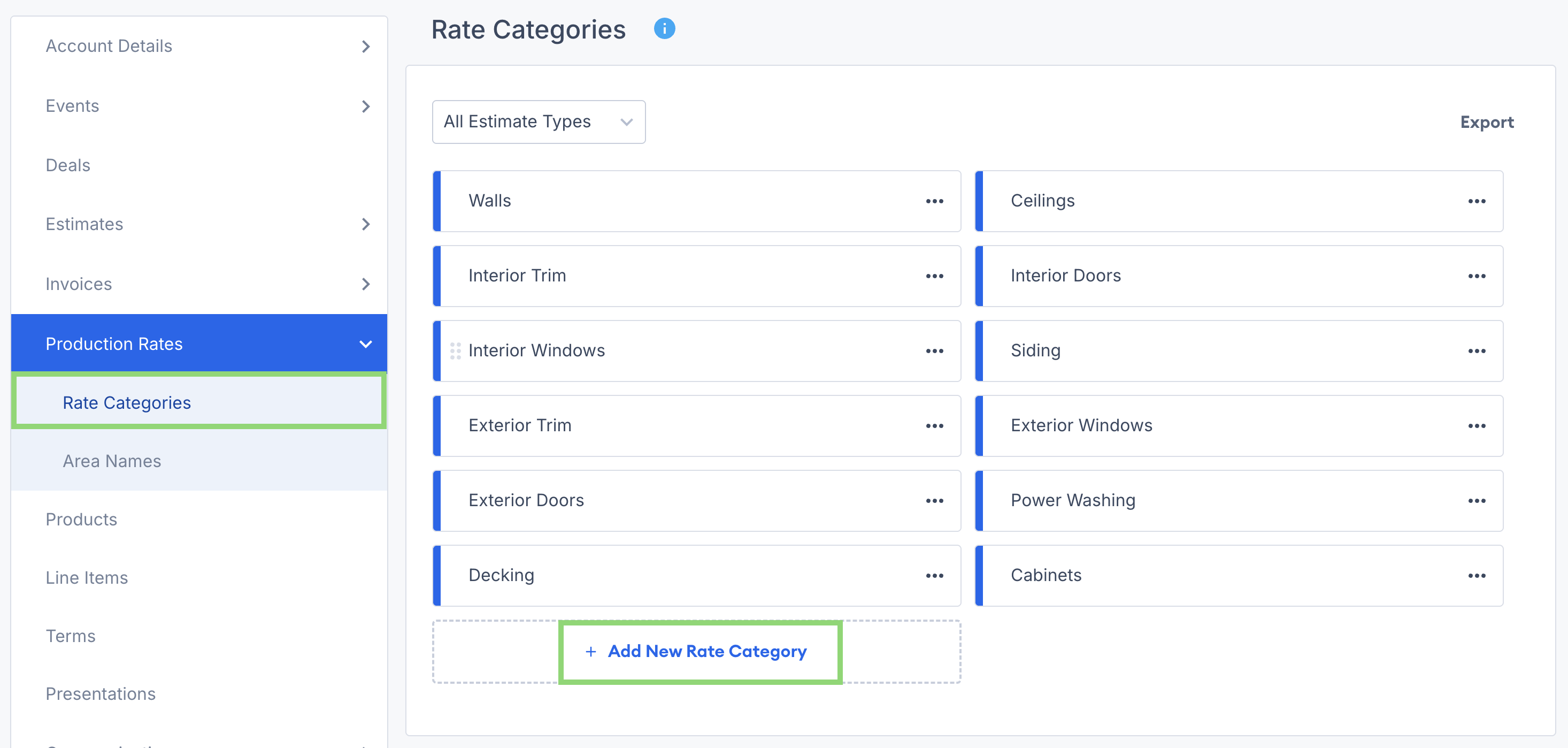
Task: Open the three-dot menu for Exterior Trim
Action: click(x=934, y=426)
